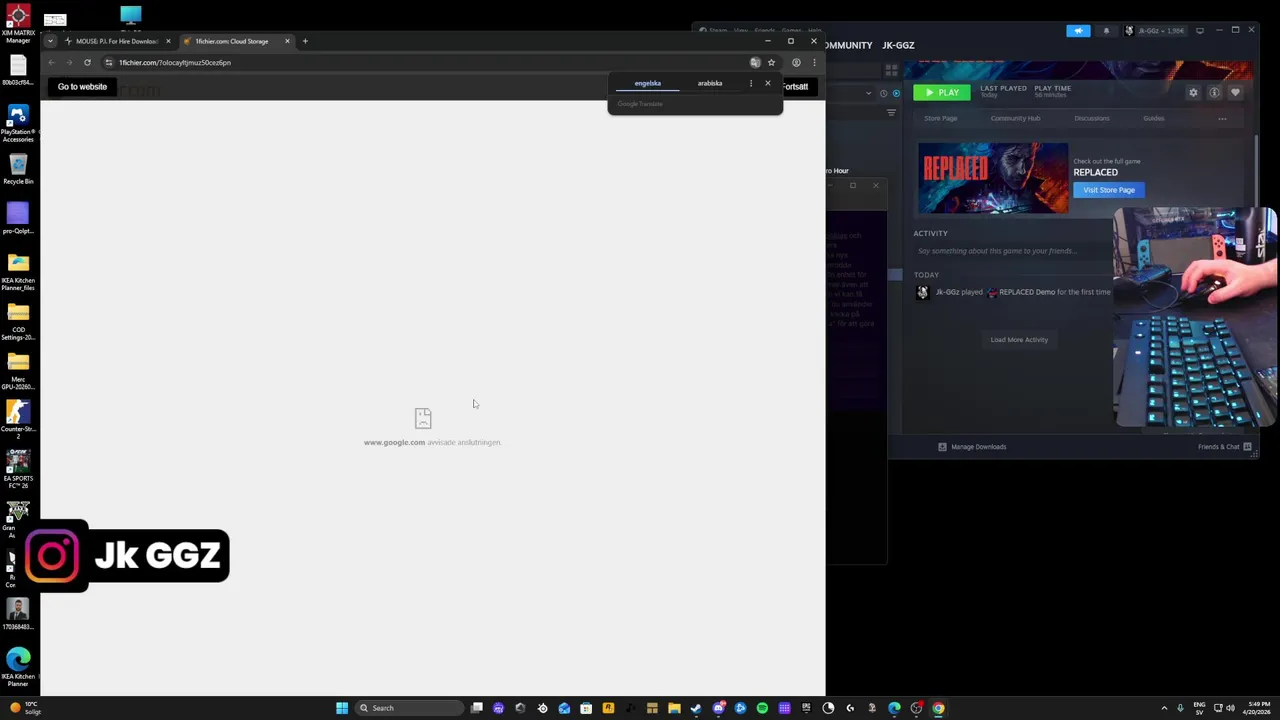1280x720 pixels.
Task: Open the Store Page link in Steam
Action: pyautogui.click(x=940, y=118)
